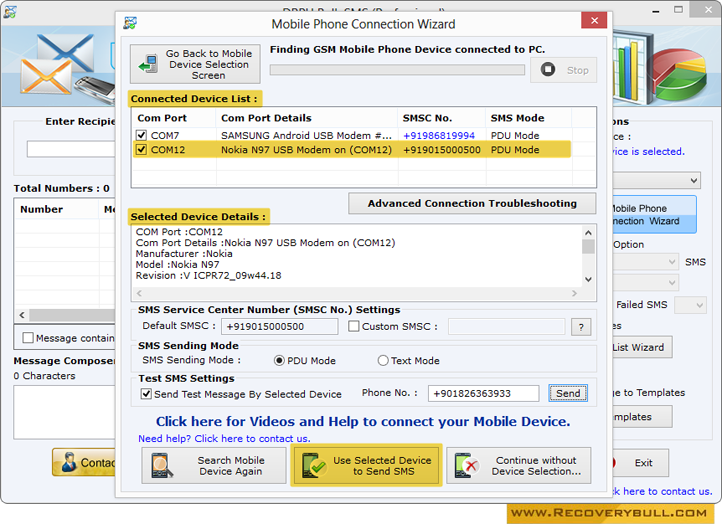This screenshot has height=524, width=722.
Task: Click the contact us link at main window bottom
Action: (663, 491)
